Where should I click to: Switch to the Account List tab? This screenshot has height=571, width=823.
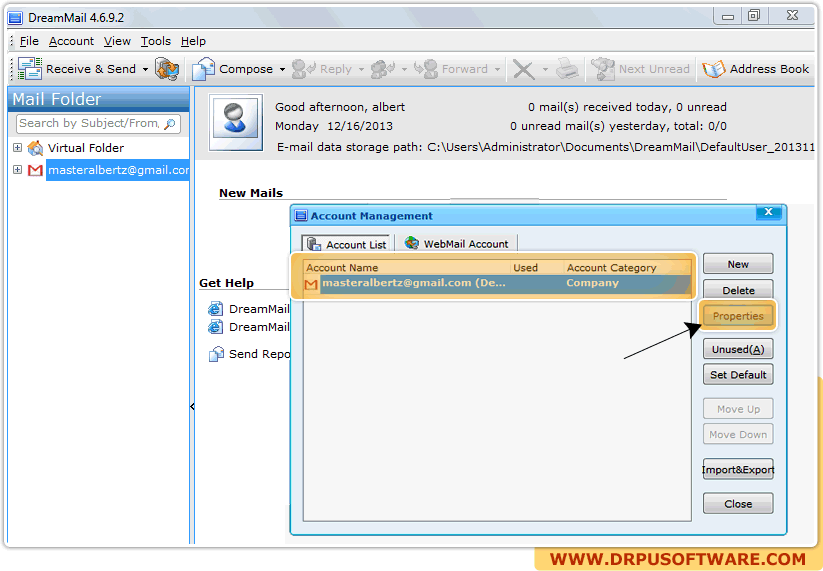point(346,244)
